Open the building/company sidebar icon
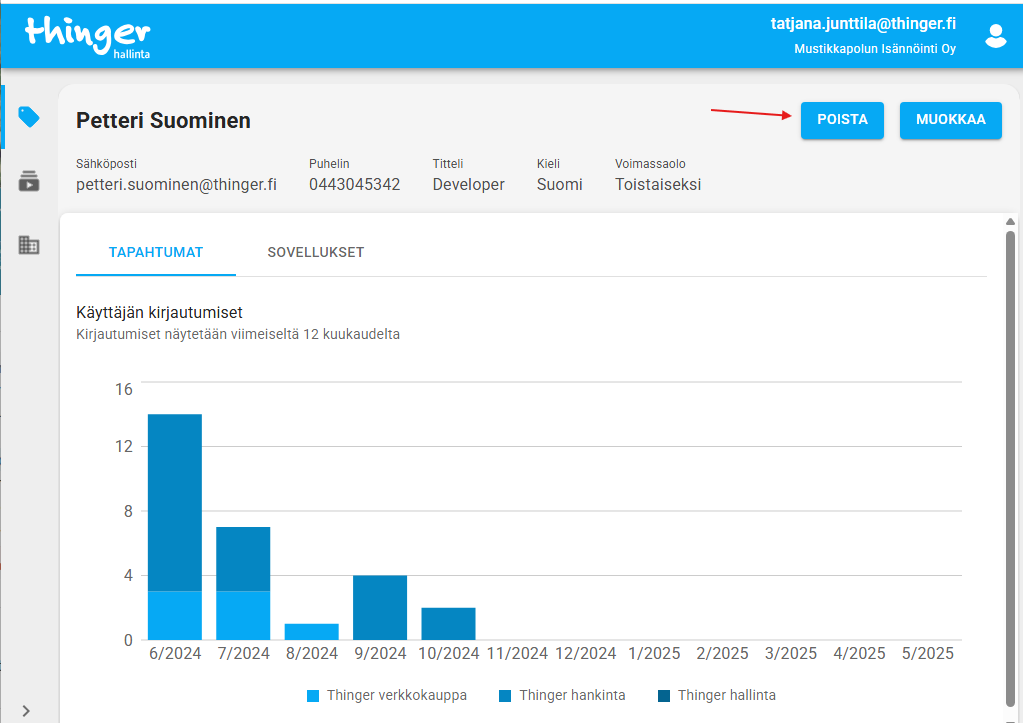Image resolution: width=1023 pixels, height=723 pixels. pos(29,245)
